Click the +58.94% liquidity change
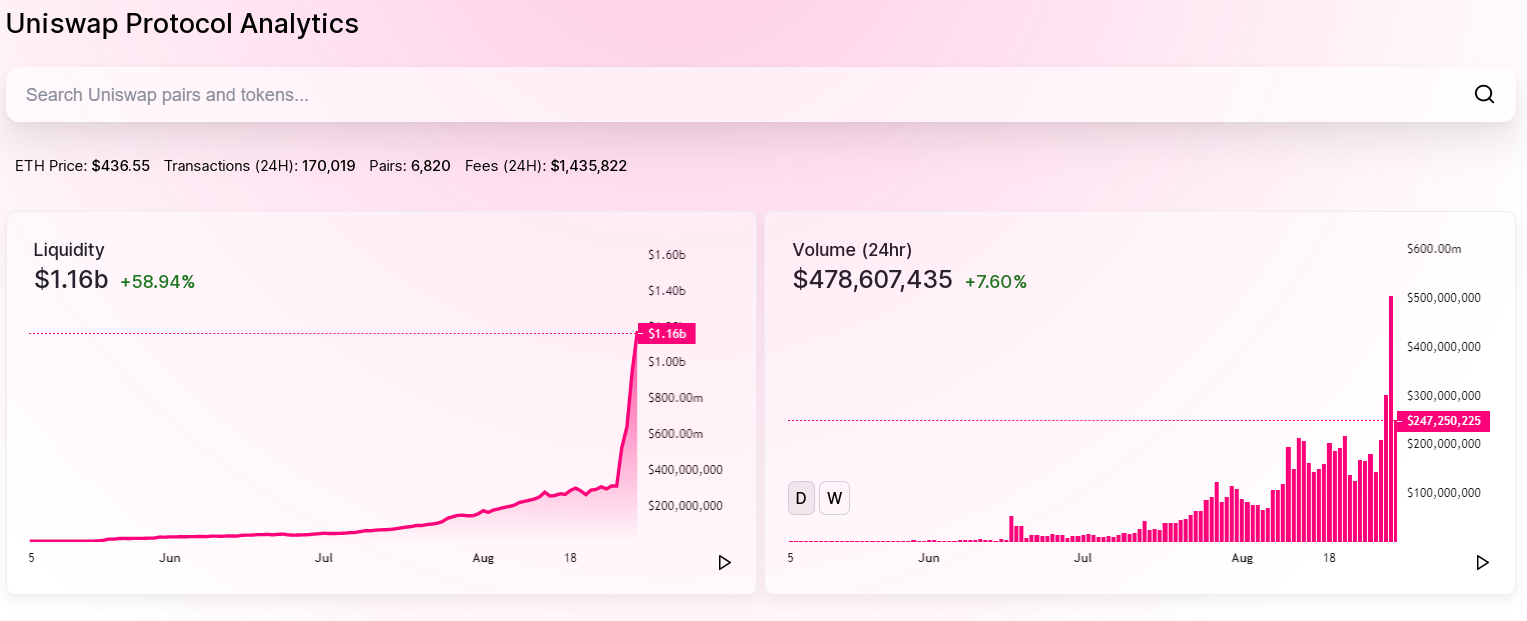The width and height of the screenshot is (1527, 621). click(157, 282)
